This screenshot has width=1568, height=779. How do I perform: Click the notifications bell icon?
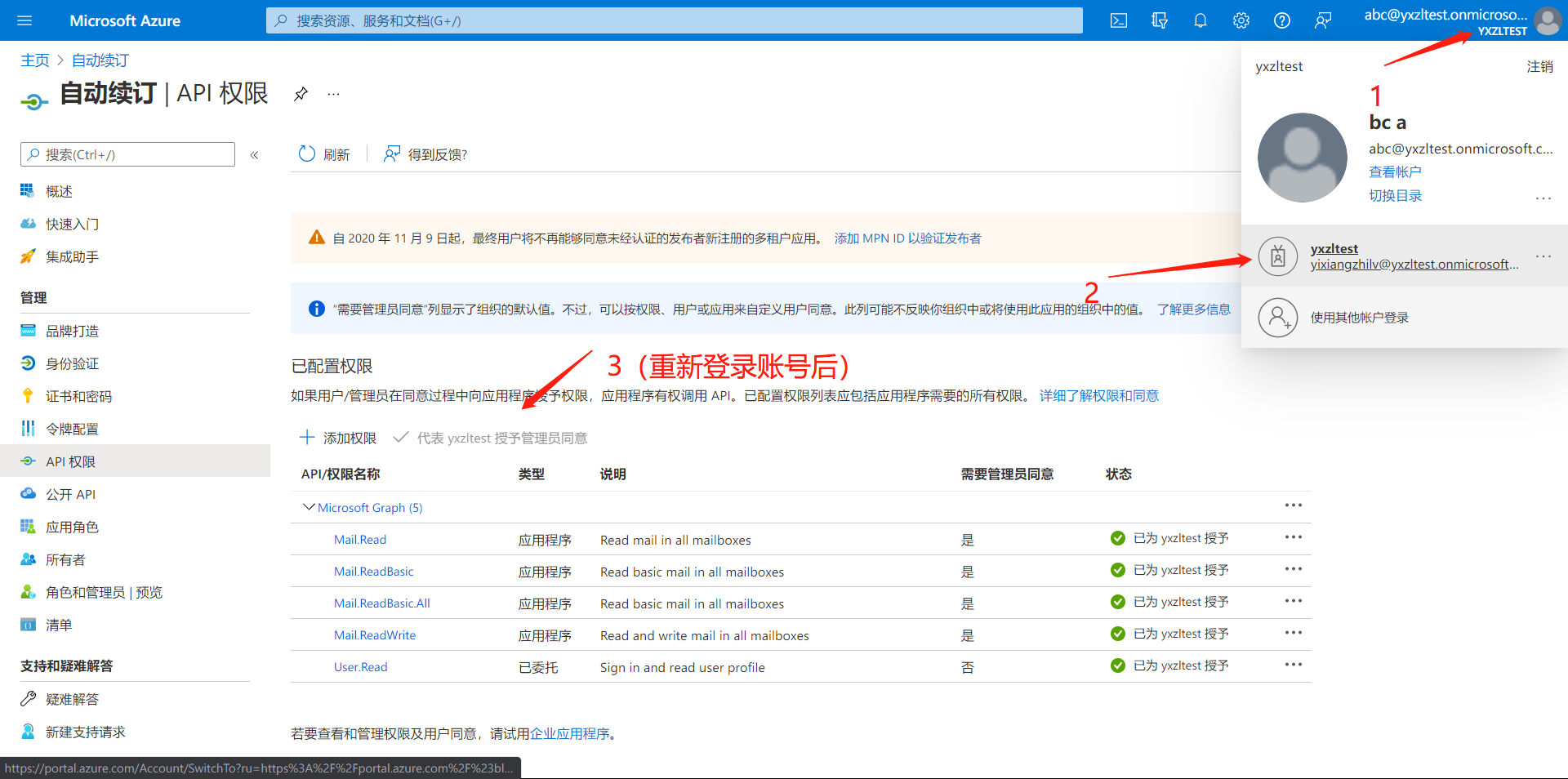pyautogui.click(x=1200, y=20)
